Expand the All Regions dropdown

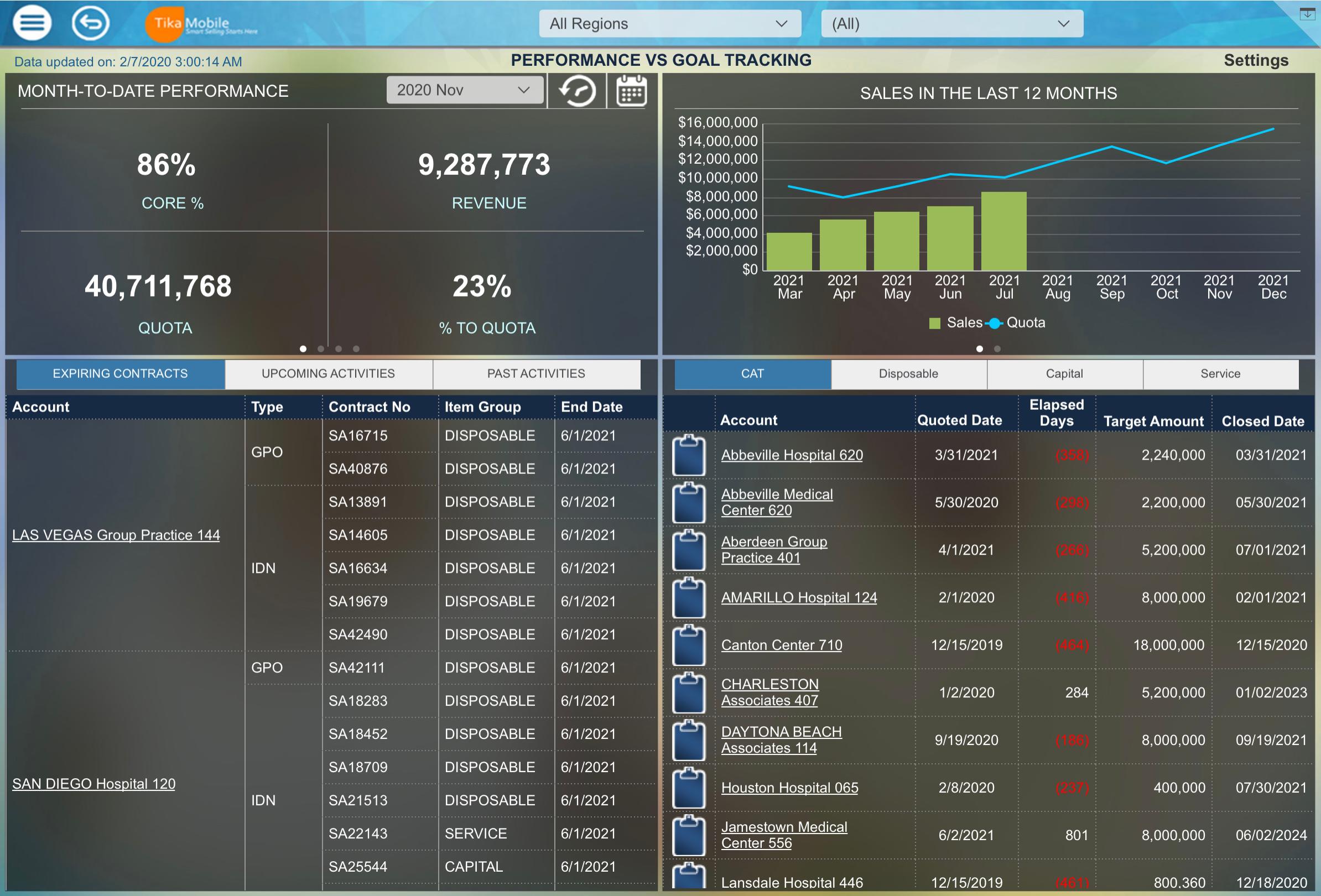[669, 24]
